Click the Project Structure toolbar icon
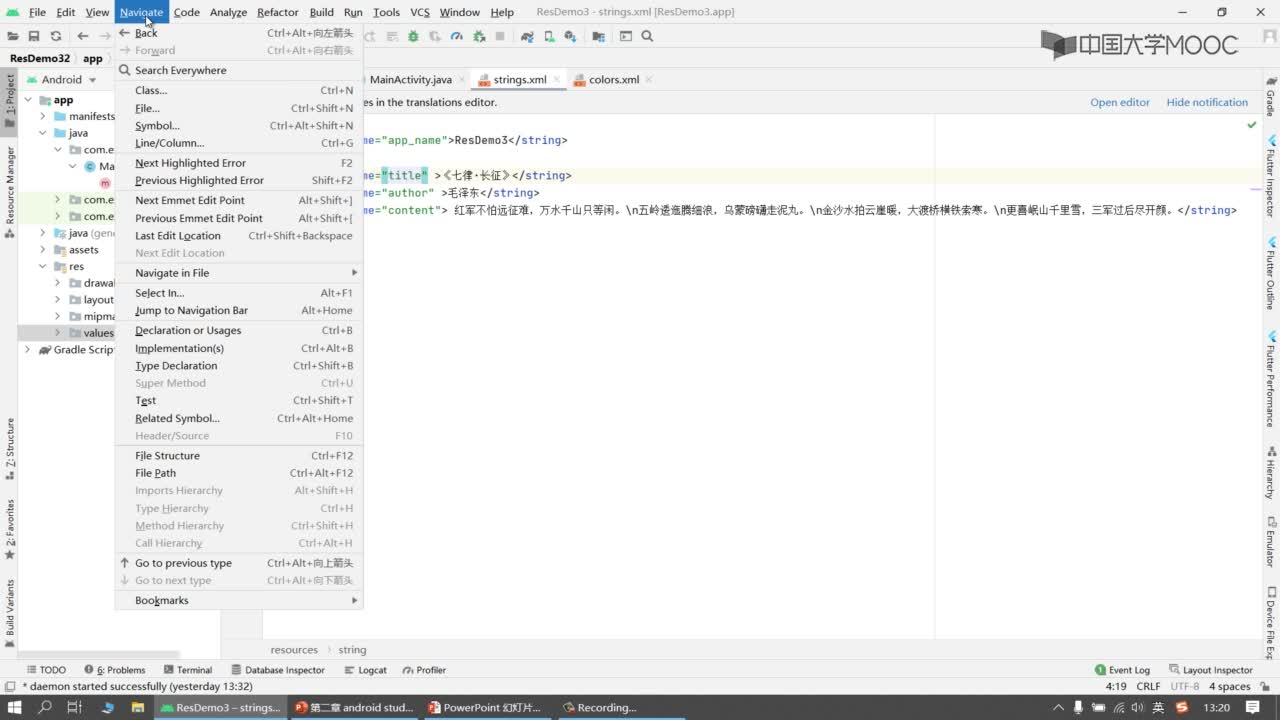The width and height of the screenshot is (1280, 720). point(598,36)
